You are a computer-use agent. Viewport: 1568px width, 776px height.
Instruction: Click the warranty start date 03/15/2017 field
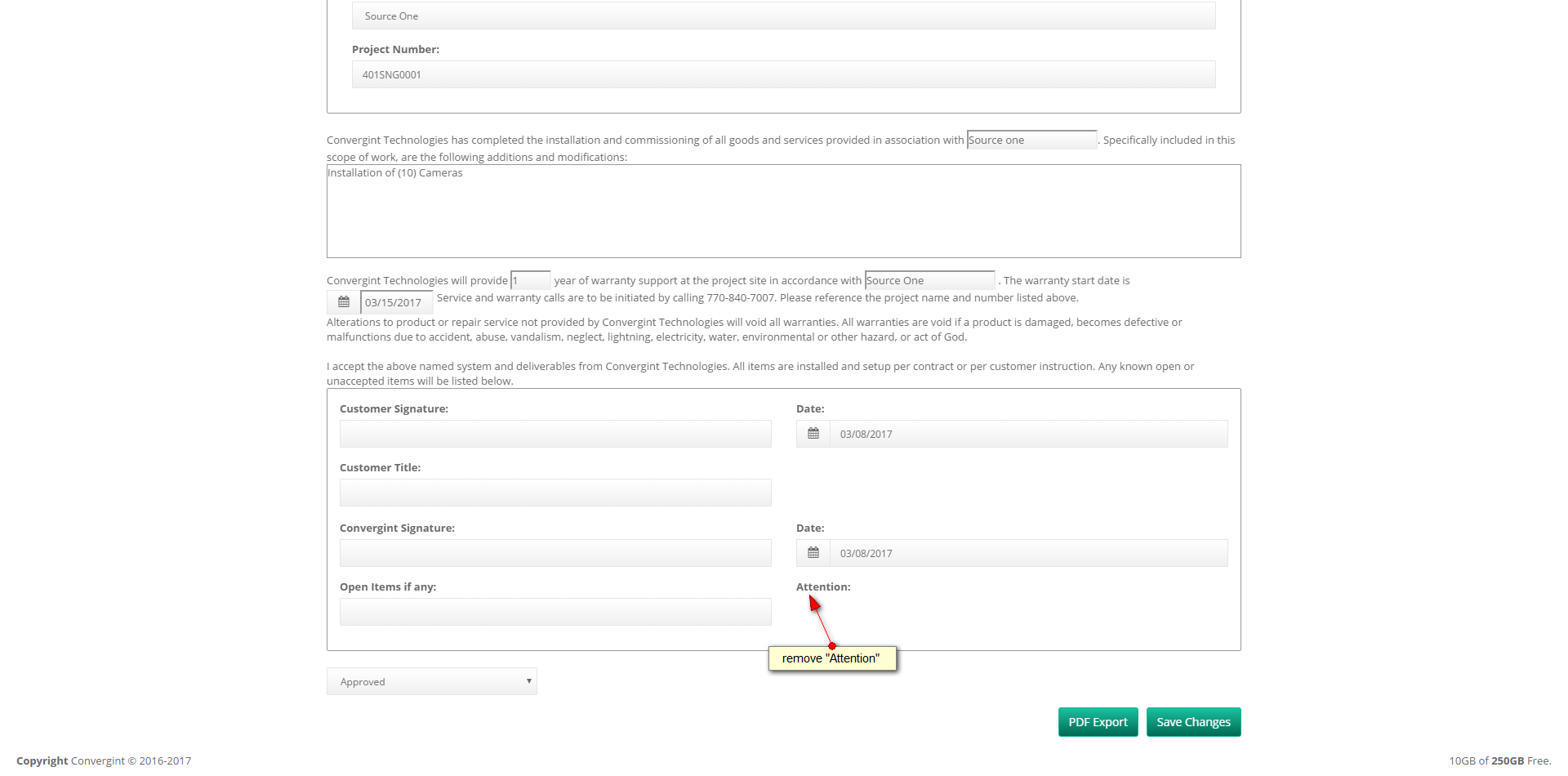tap(396, 302)
